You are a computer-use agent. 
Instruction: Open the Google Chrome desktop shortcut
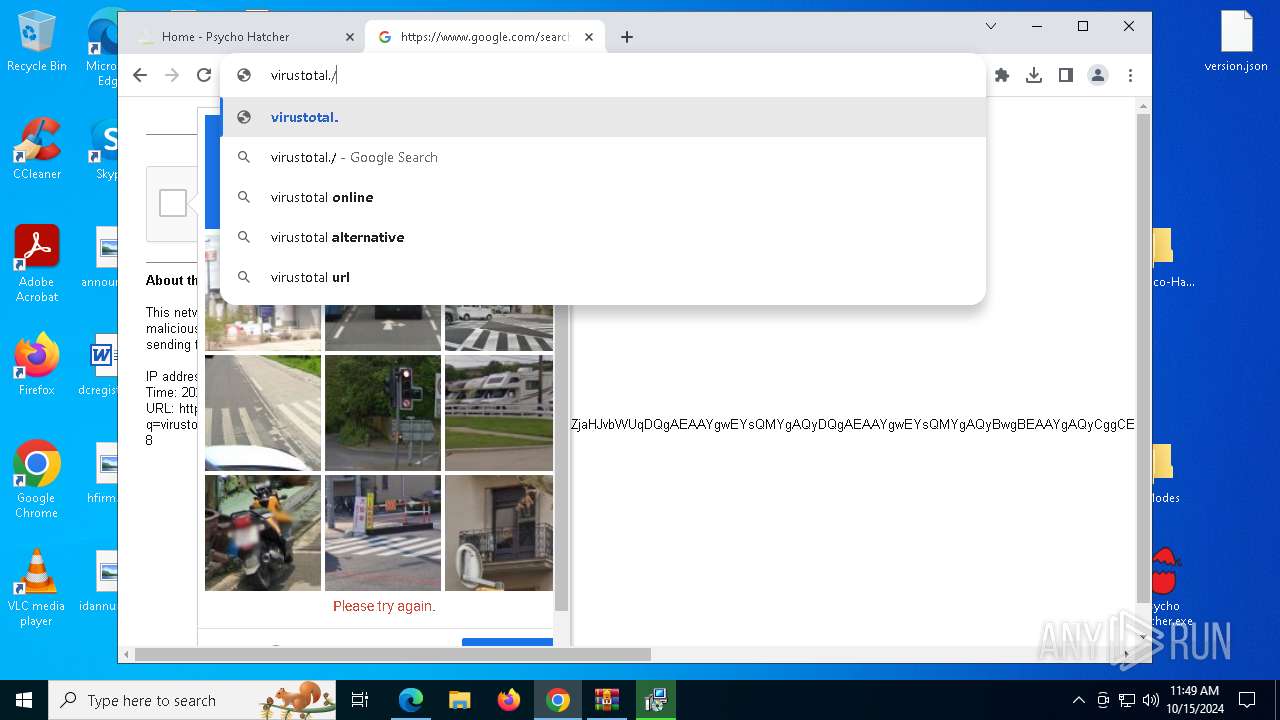(37, 480)
